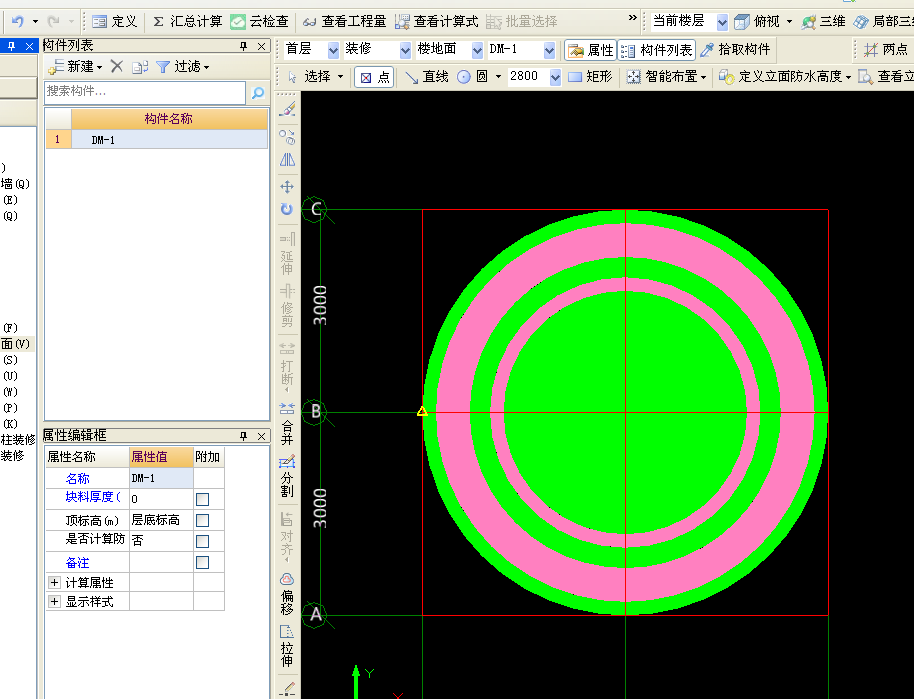Open the 圆 circle options arrow

click(x=498, y=77)
